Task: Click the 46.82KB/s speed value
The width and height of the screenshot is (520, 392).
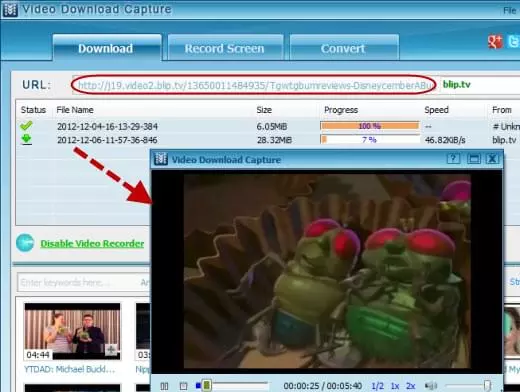Action: (445, 140)
